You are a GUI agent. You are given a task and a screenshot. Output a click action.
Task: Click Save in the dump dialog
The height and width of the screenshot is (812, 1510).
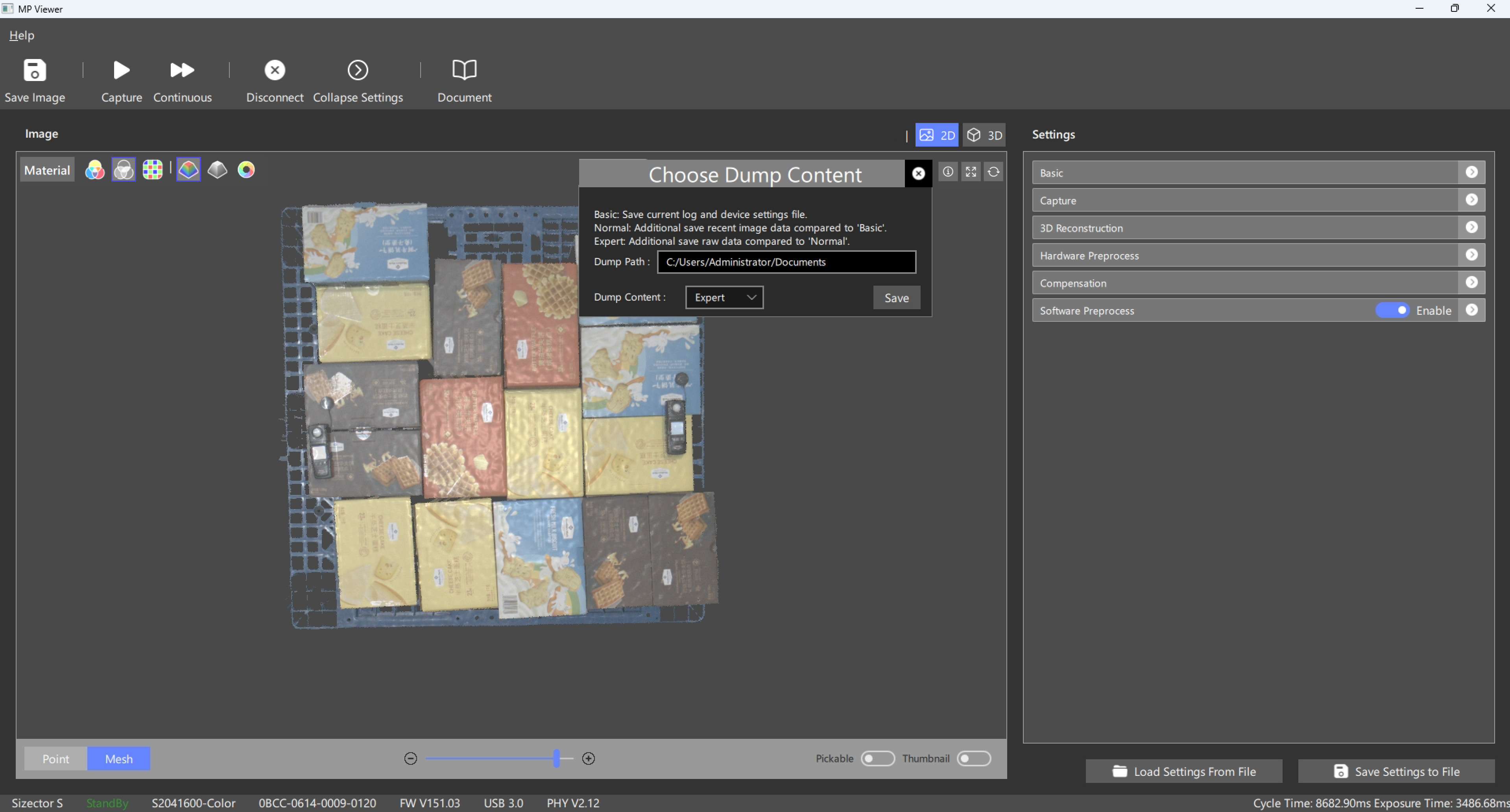896,298
